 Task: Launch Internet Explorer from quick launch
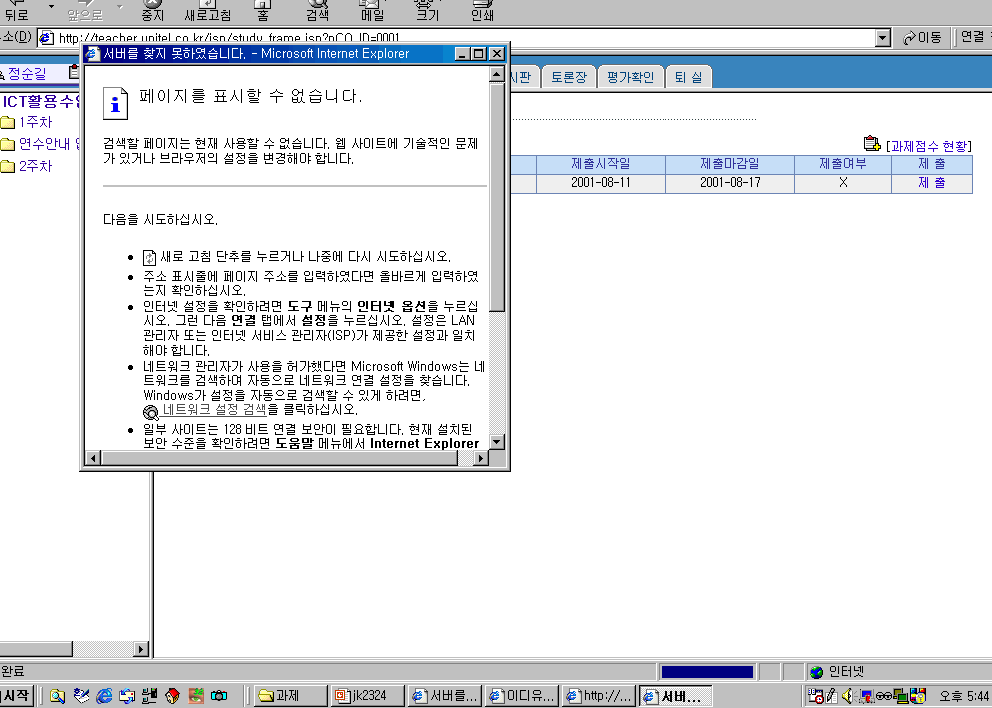point(104,697)
